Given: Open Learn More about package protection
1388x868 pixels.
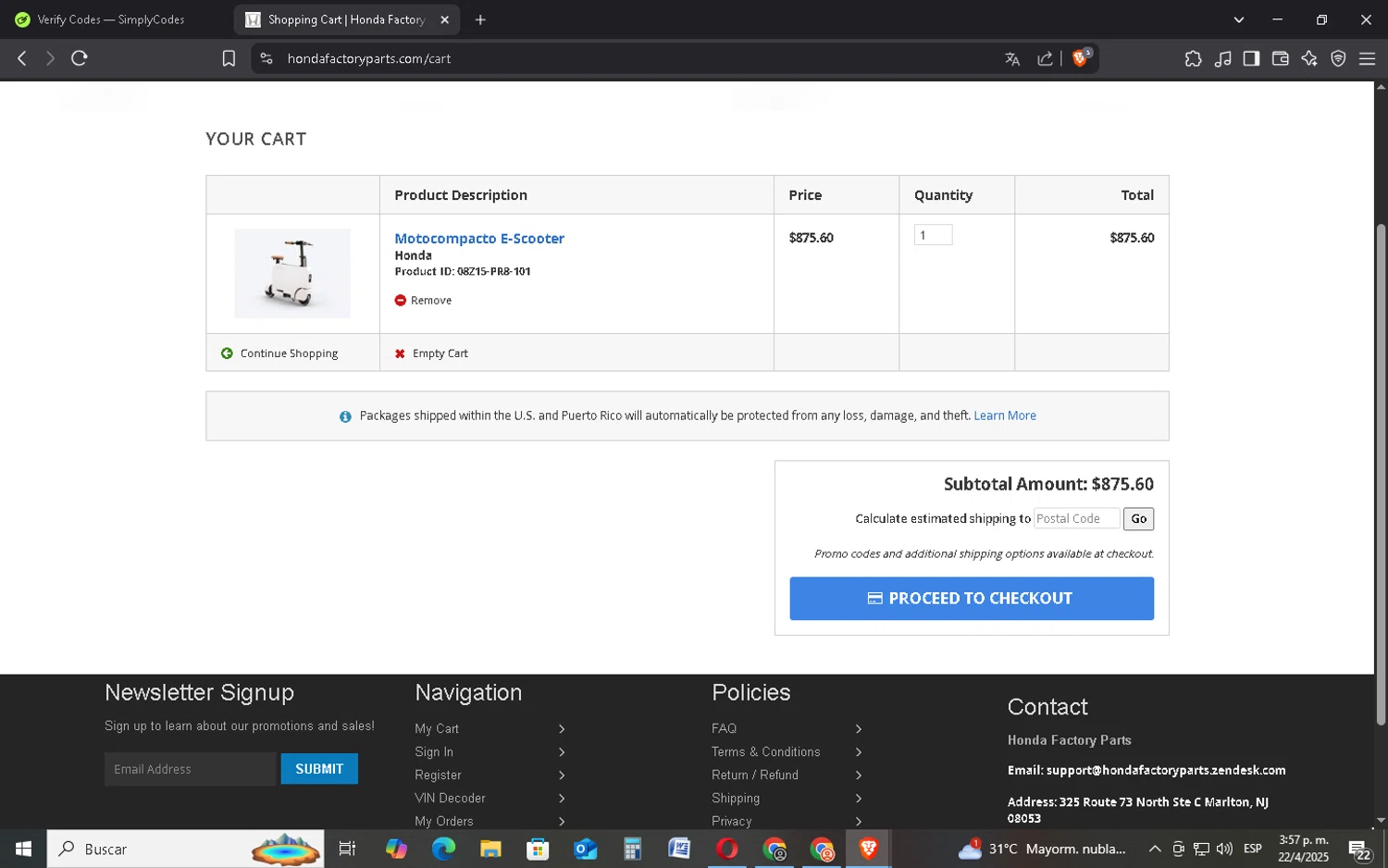Looking at the screenshot, I should 1005,415.
